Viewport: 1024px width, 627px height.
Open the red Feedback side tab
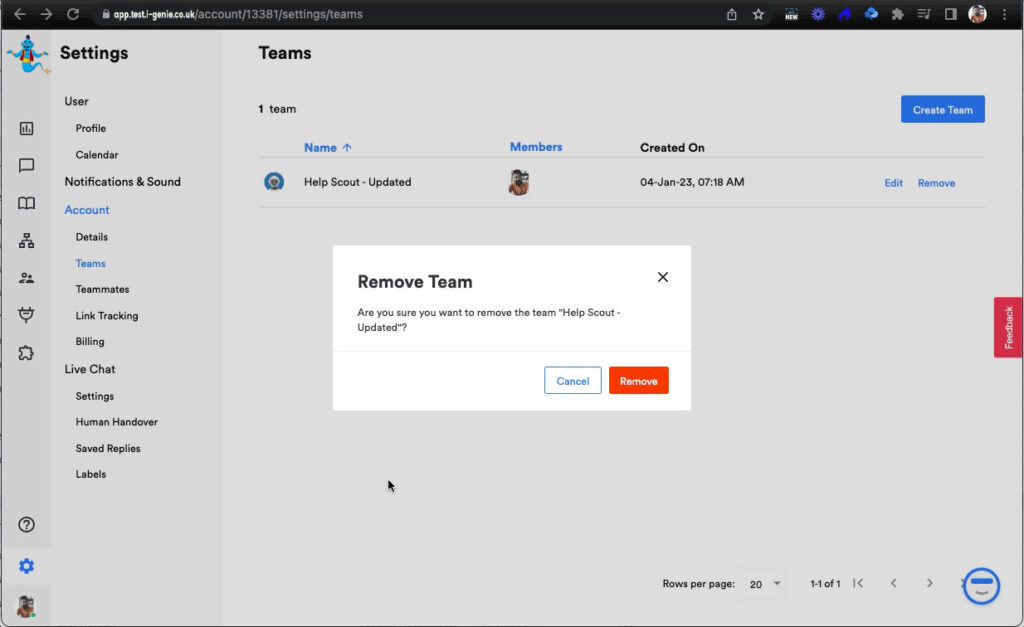click(1008, 327)
